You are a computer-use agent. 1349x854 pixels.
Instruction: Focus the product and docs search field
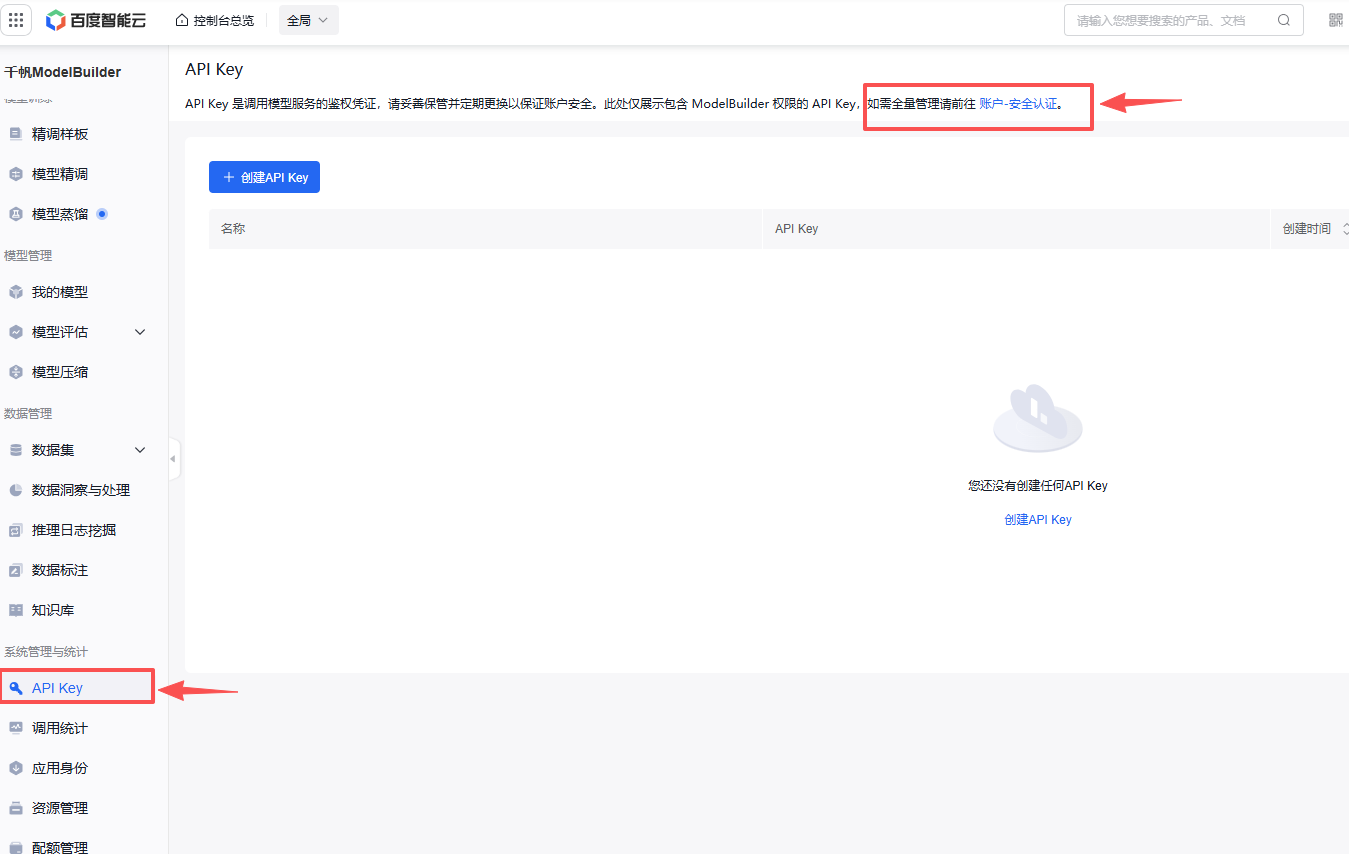pos(1170,20)
